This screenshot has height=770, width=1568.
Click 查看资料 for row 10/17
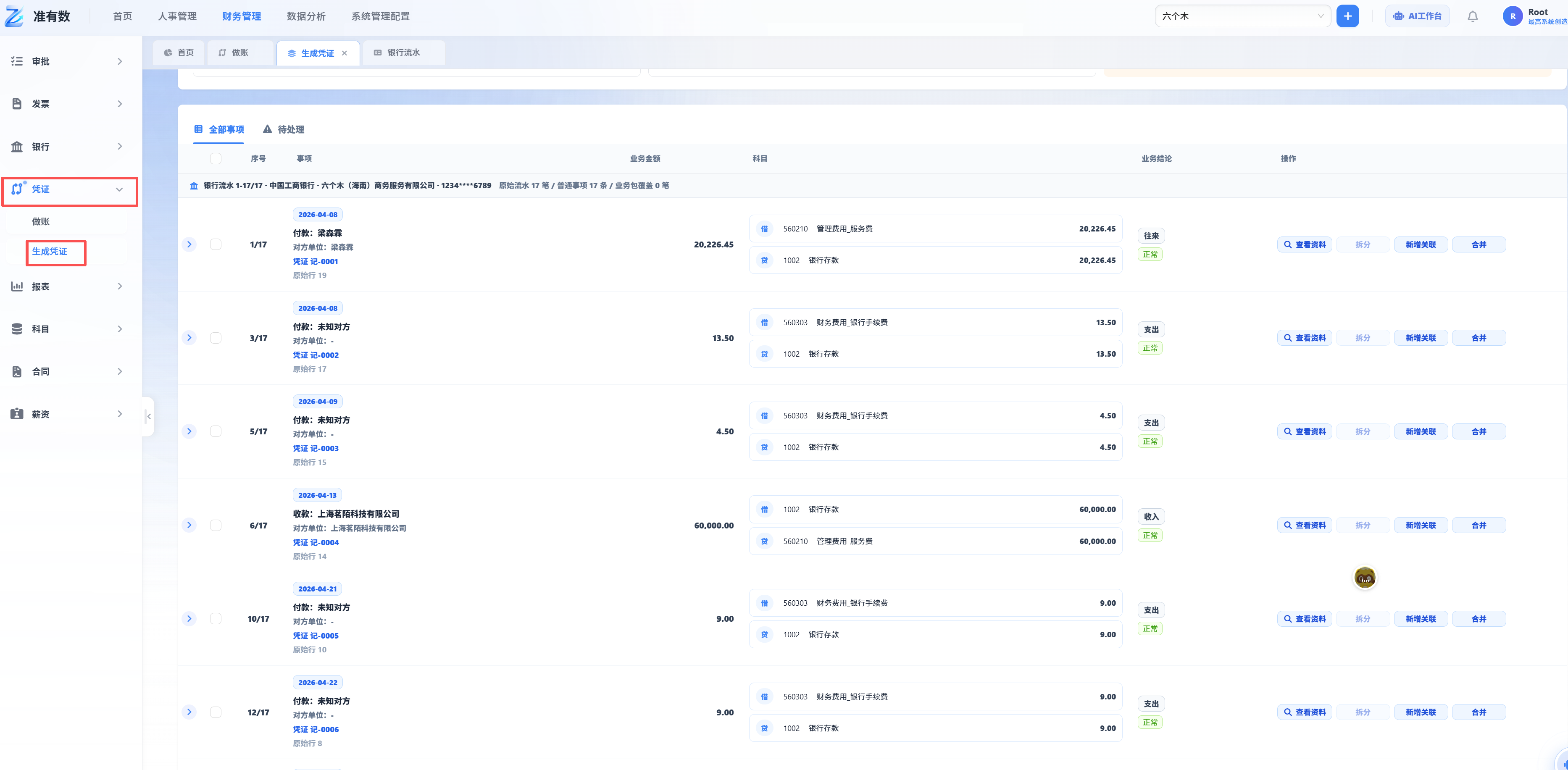tap(1305, 619)
